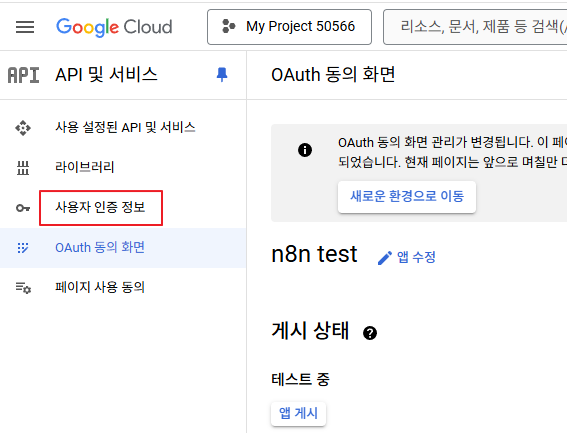567x433 pixels.
Task: Click the 테스트 중 status text
Action: [x=300, y=379]
